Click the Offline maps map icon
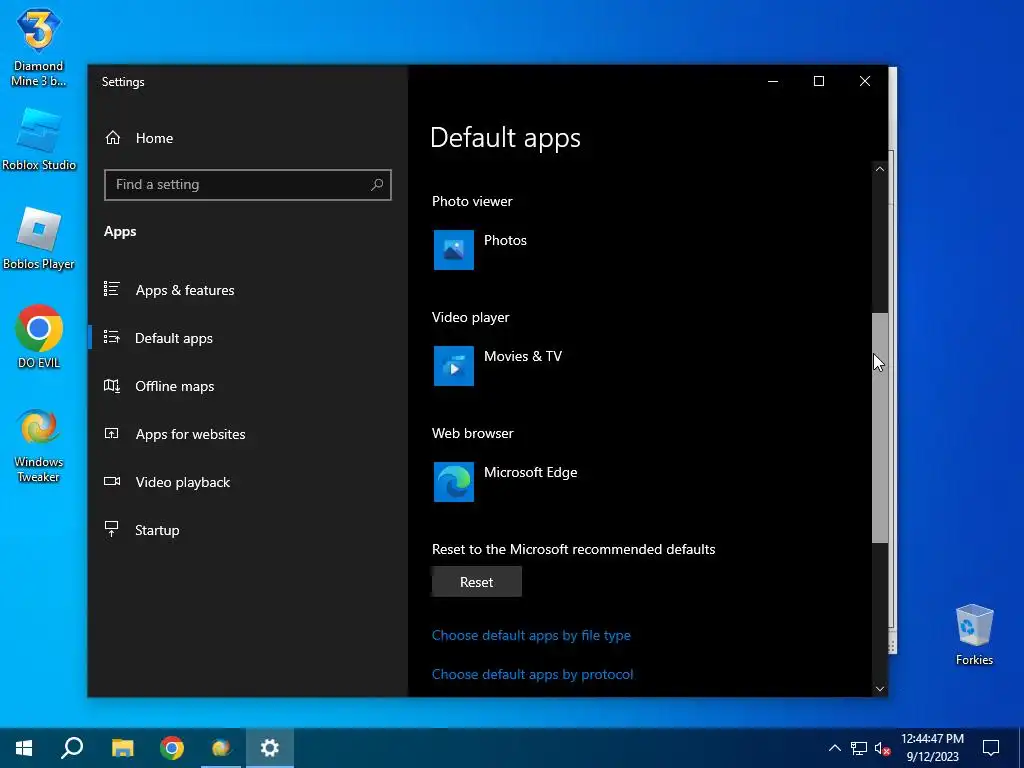The height and width of the screenshot is (768, 1024). 112,386
